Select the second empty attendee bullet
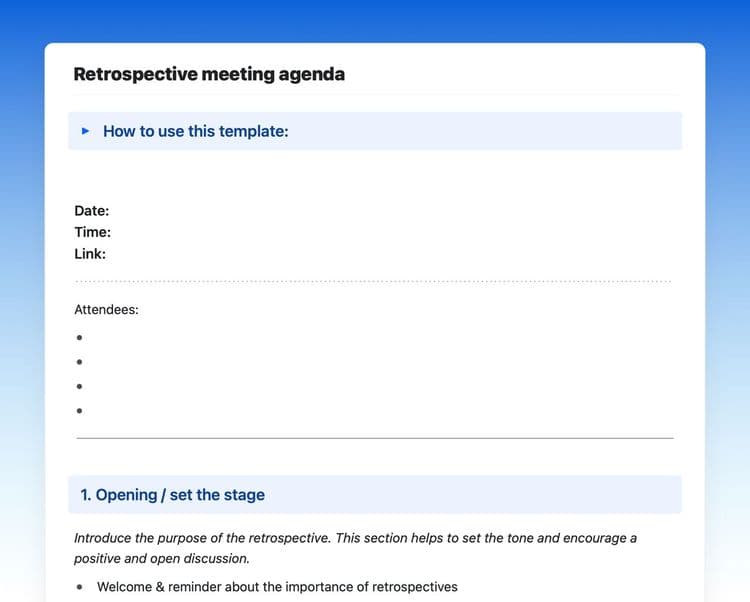Screen dimensions: 750x602 [x=80, y=362]
